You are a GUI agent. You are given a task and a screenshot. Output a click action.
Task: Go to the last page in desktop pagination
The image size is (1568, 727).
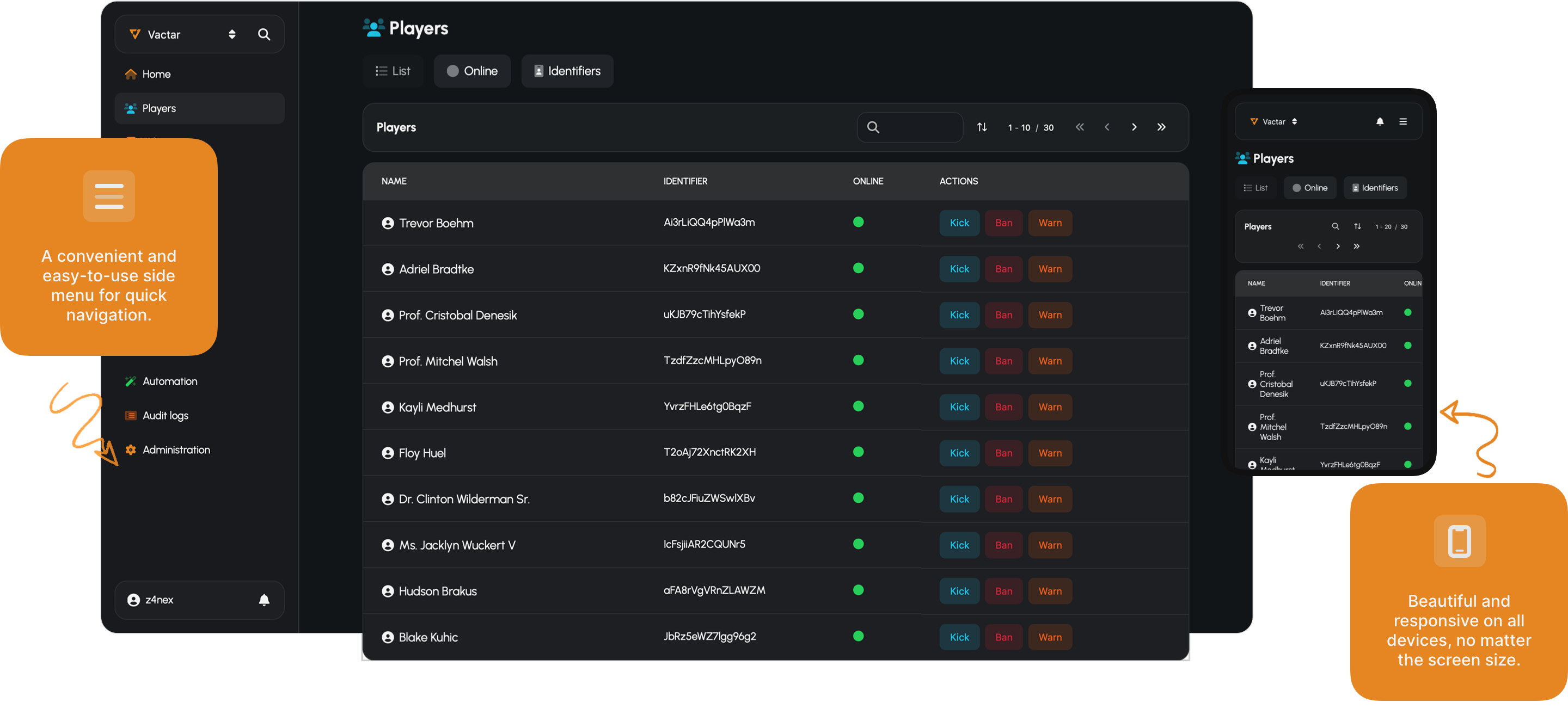[x=1161, y=127]
